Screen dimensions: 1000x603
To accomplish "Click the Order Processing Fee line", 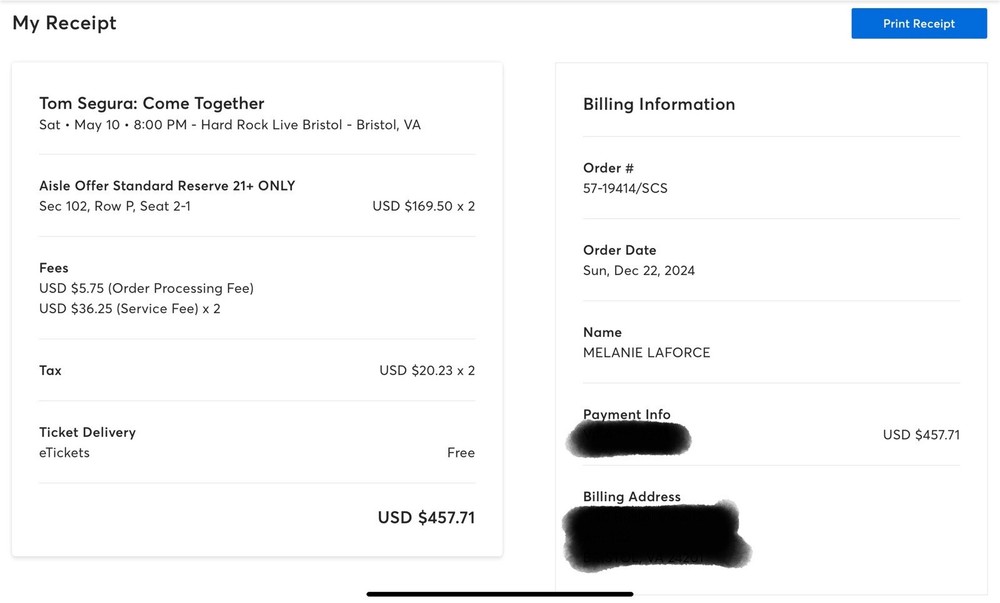I will (145, 288).
